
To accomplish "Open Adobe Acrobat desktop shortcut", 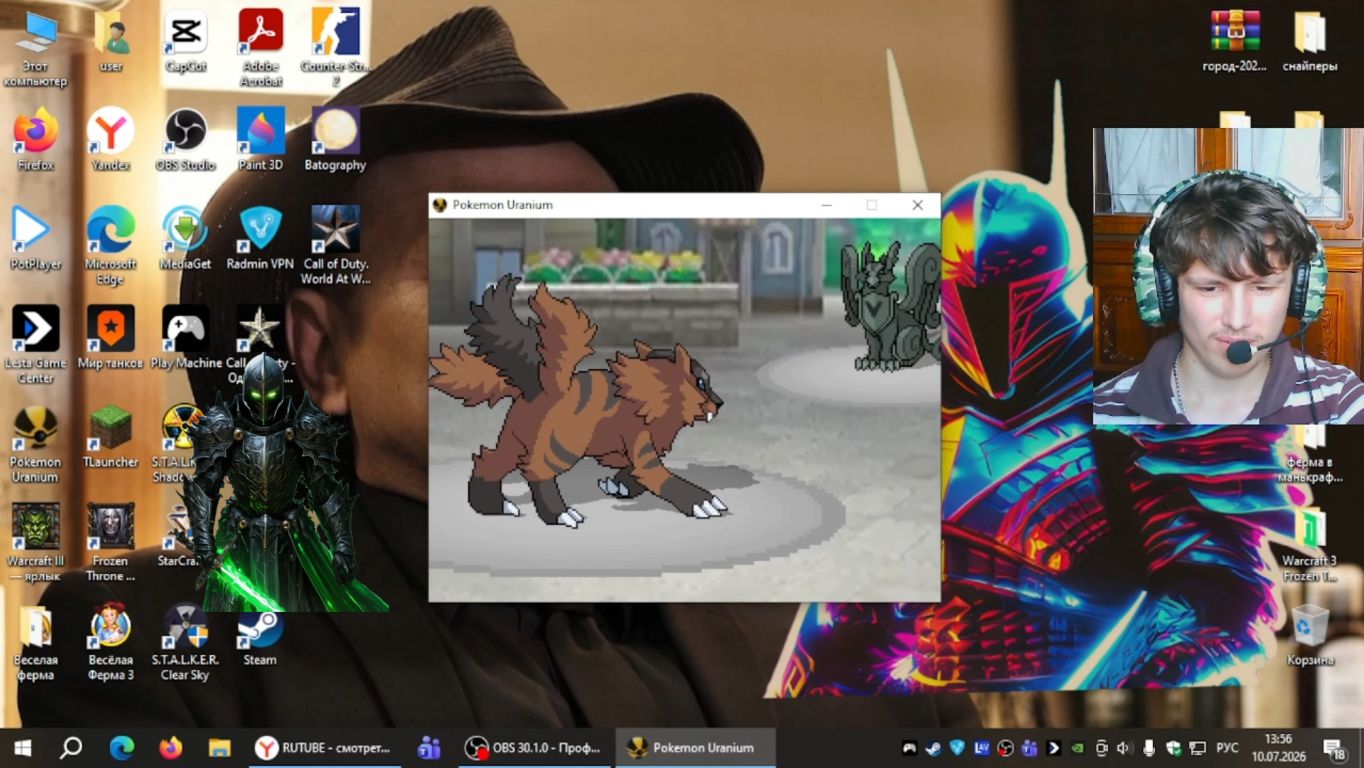I will click(261, 48).
